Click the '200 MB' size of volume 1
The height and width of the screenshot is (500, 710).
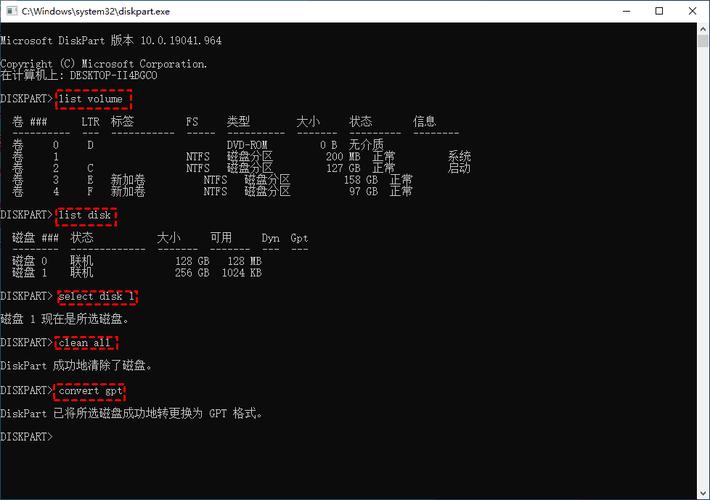click(x=343, y=157)
